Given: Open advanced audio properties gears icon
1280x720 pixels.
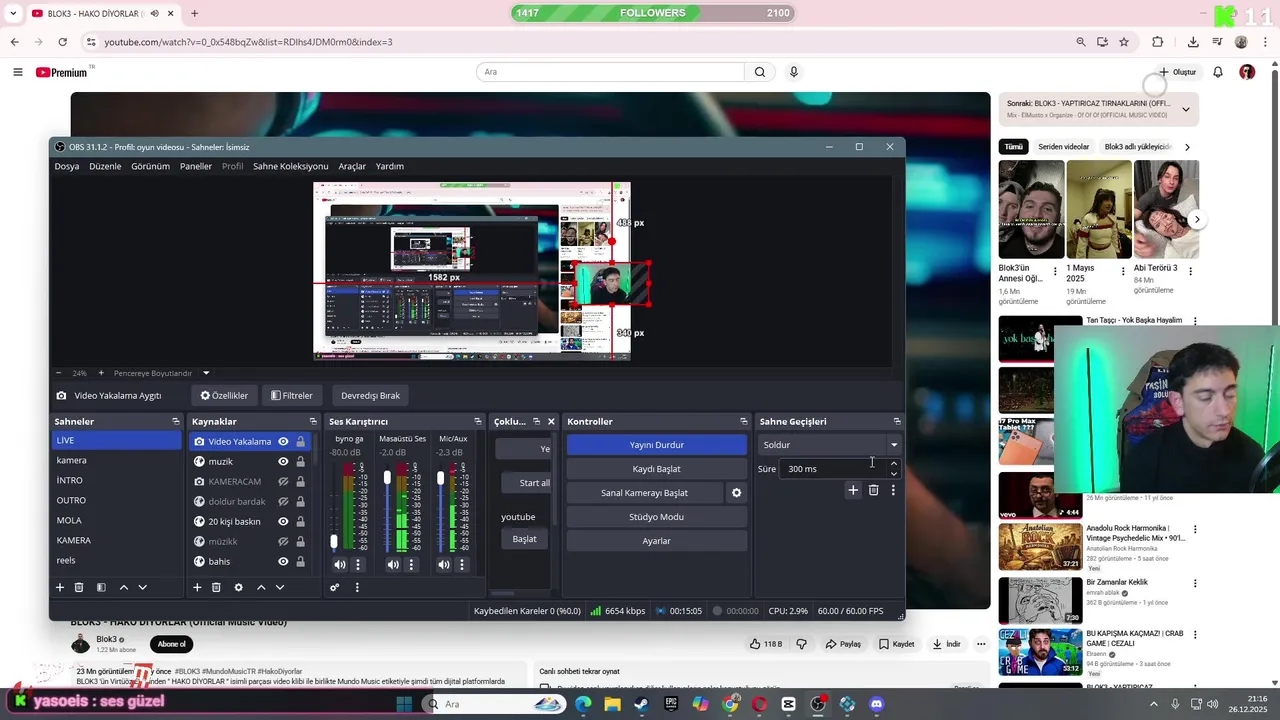Looking at the screenshot, I should tap(335, 588).
